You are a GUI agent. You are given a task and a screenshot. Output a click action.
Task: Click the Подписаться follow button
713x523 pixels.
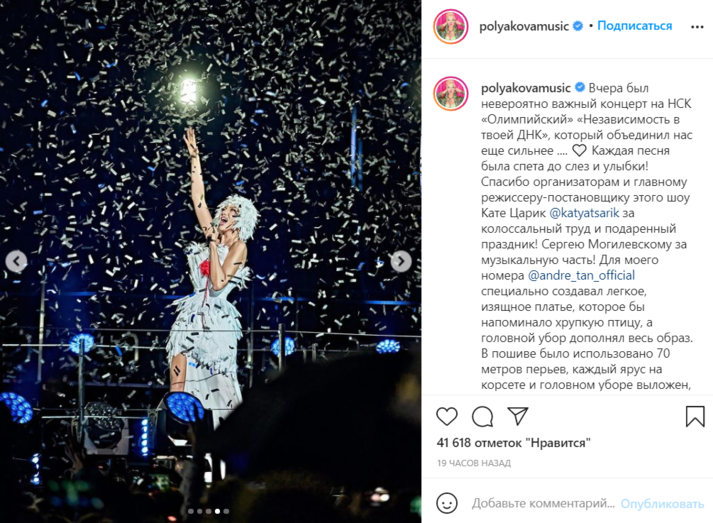(x=634, y=26)
